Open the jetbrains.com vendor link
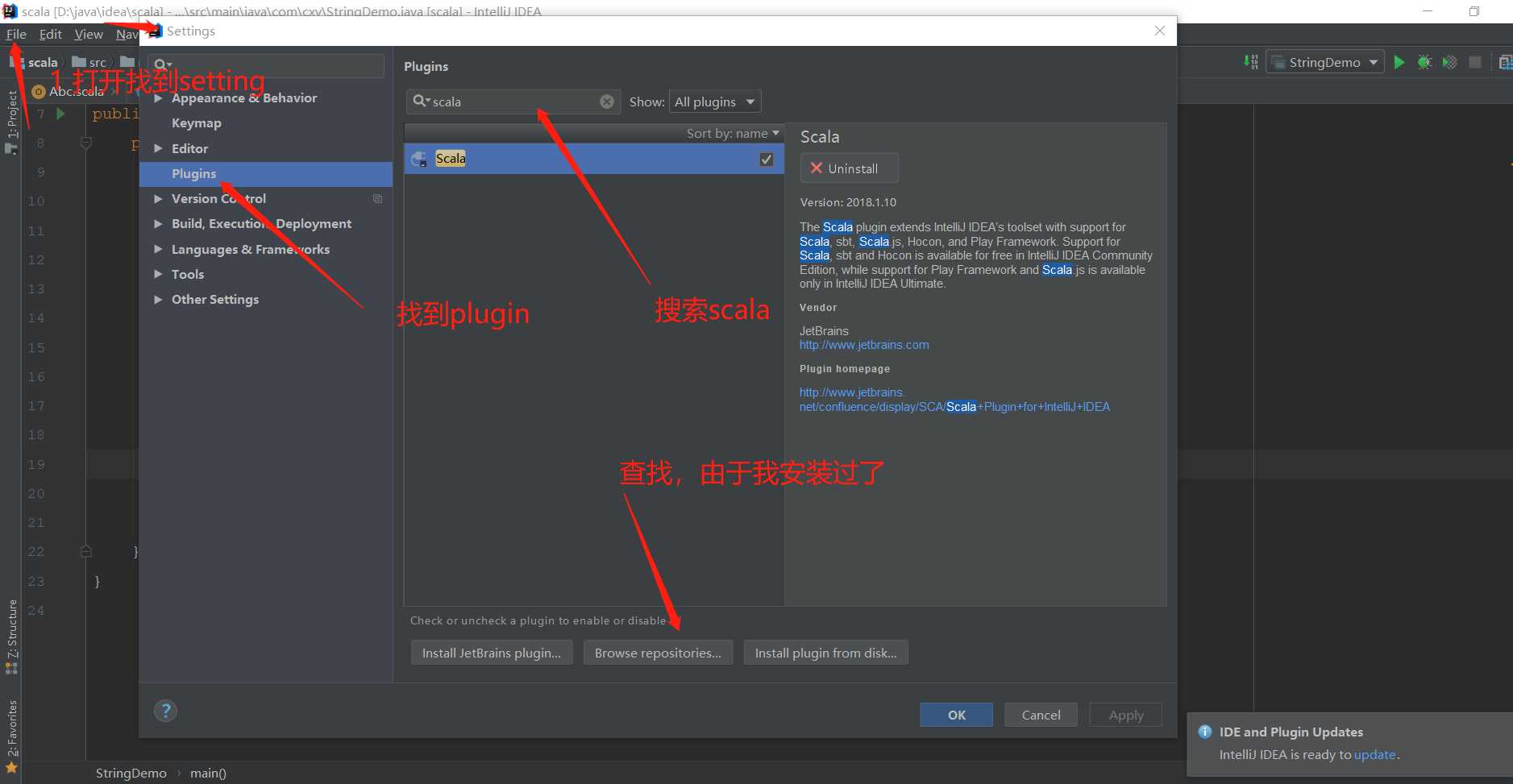The image size is (1513, 784). click(x=864, y=345)
